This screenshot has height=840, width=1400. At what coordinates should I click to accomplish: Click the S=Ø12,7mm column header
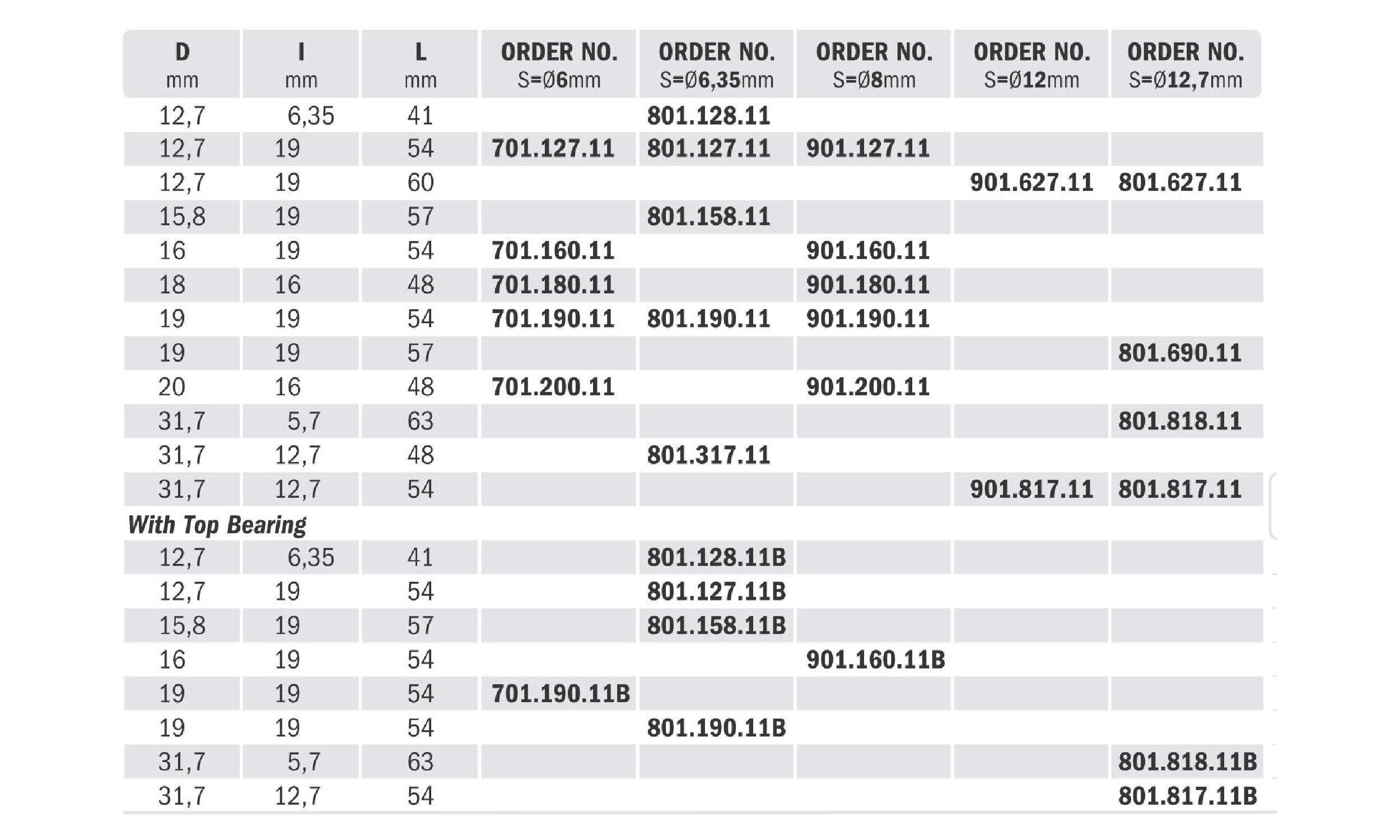tap(1186, 64)
